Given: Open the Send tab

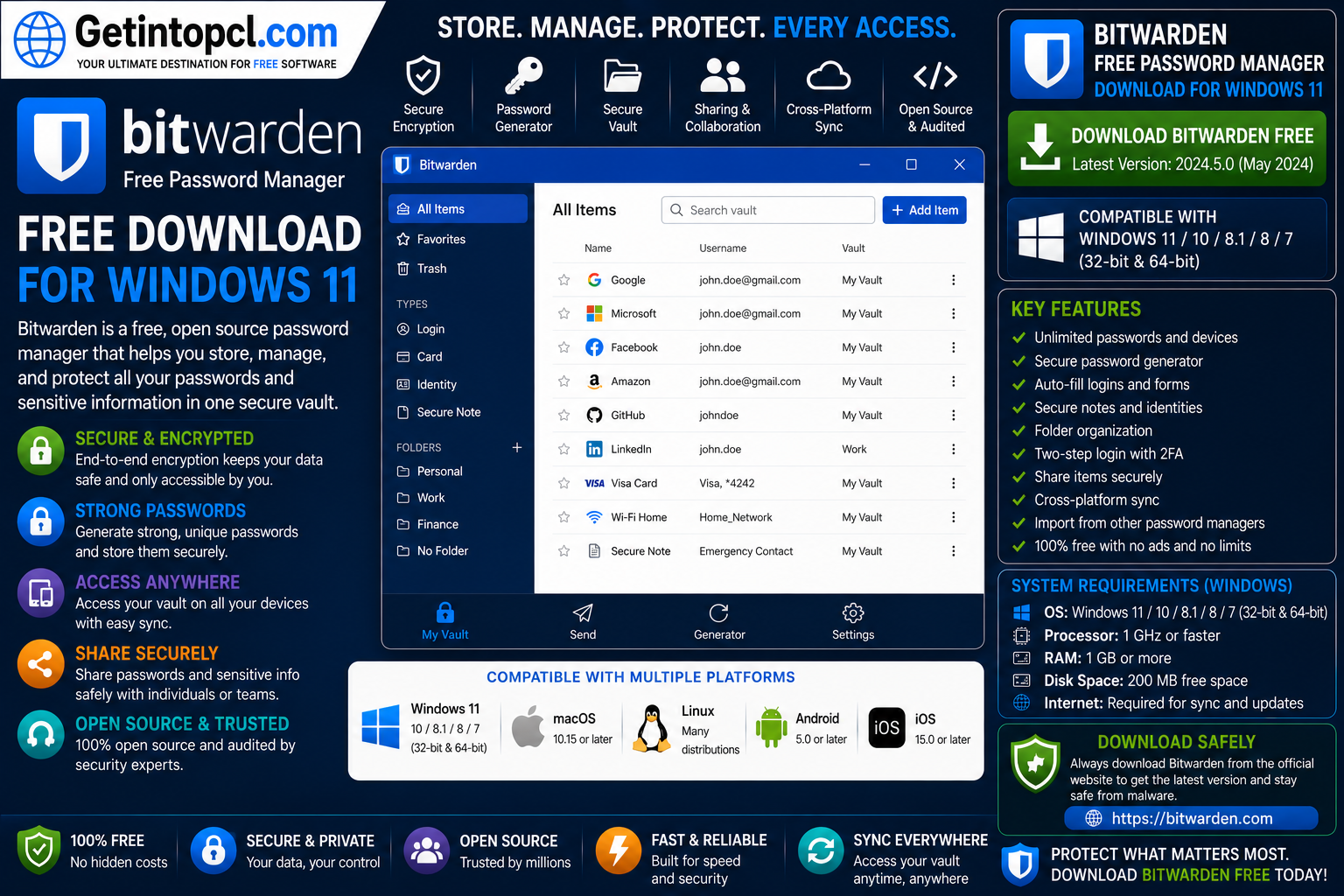Looking at the screenshot, I should click(583, 622).
